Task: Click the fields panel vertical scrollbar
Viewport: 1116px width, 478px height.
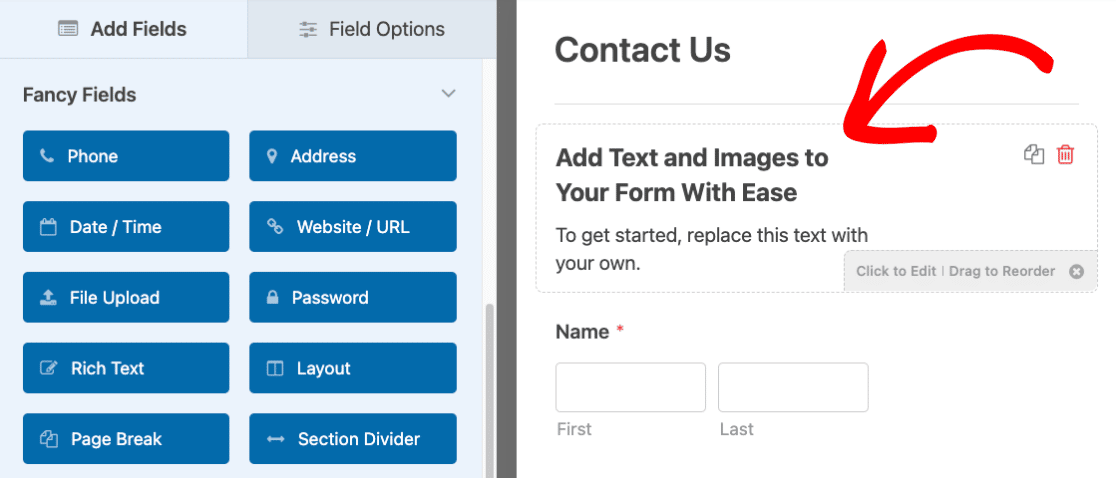Action: 489,390
